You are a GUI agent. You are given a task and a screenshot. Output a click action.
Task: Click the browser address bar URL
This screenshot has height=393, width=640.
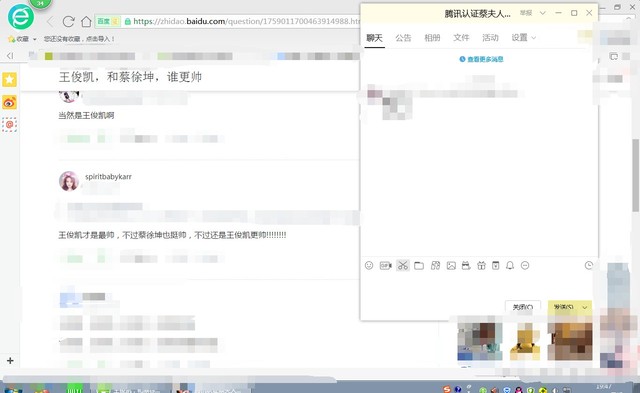[247, 21]
